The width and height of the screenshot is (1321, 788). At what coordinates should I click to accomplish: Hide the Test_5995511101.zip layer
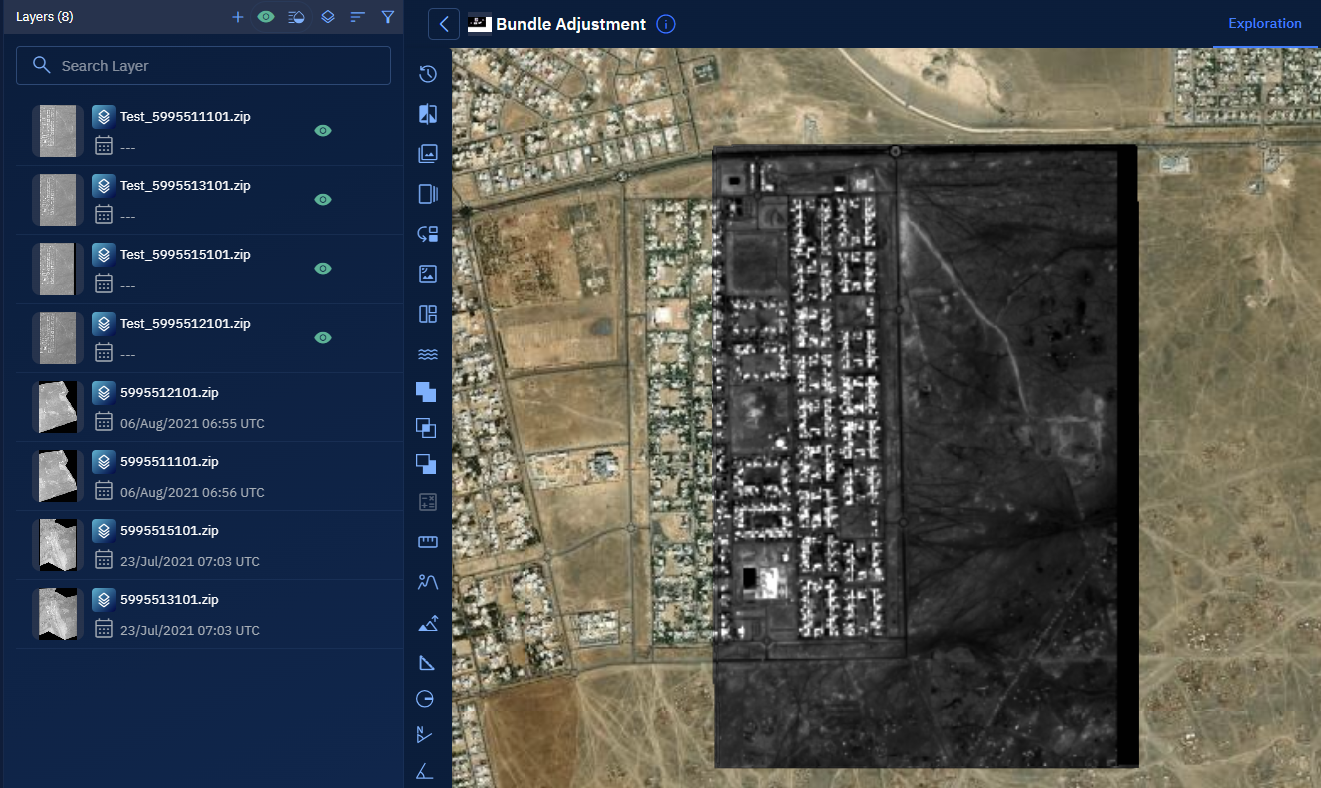tap(322, 131)
